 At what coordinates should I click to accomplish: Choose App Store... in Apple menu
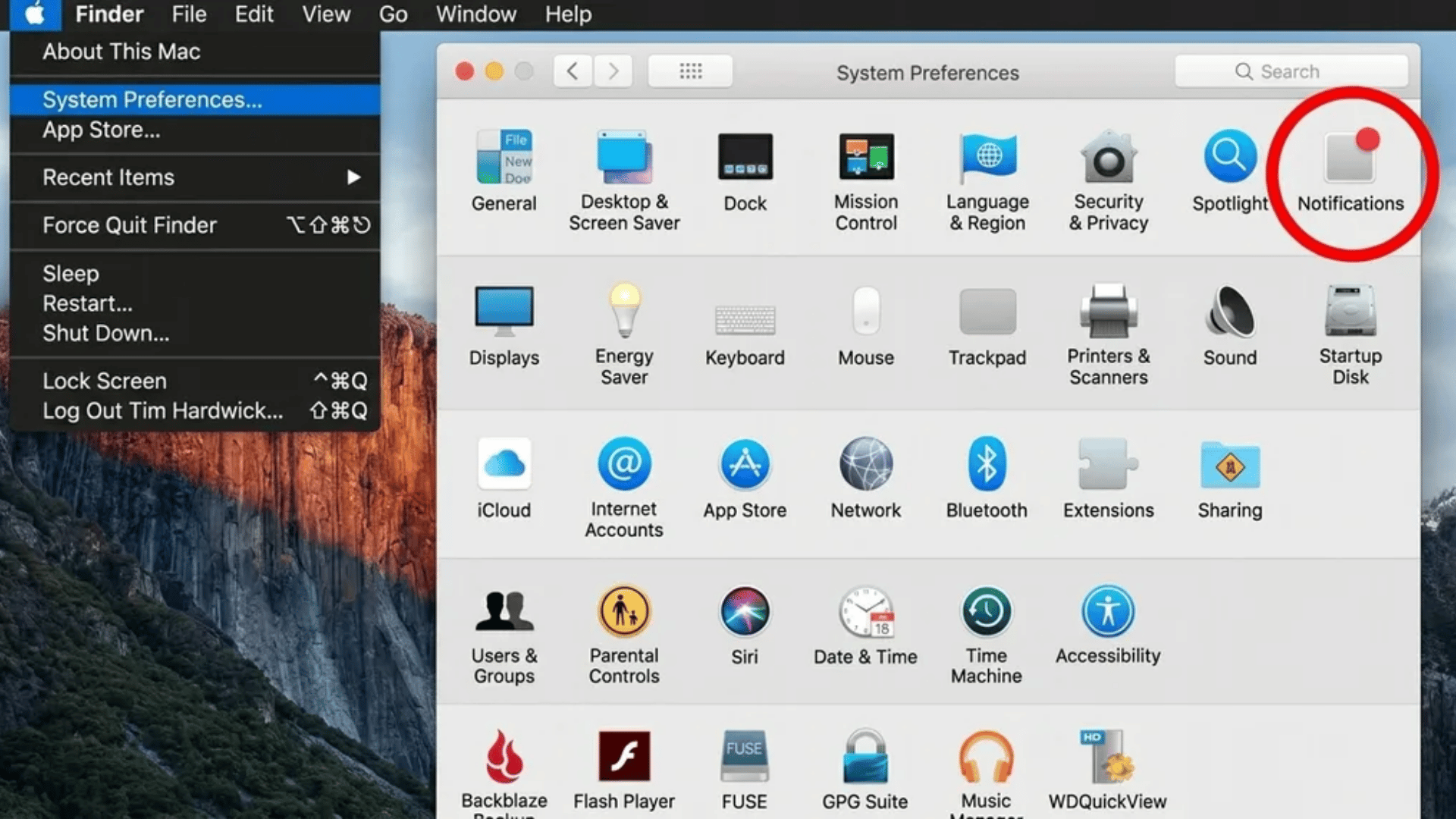point(195,130)
